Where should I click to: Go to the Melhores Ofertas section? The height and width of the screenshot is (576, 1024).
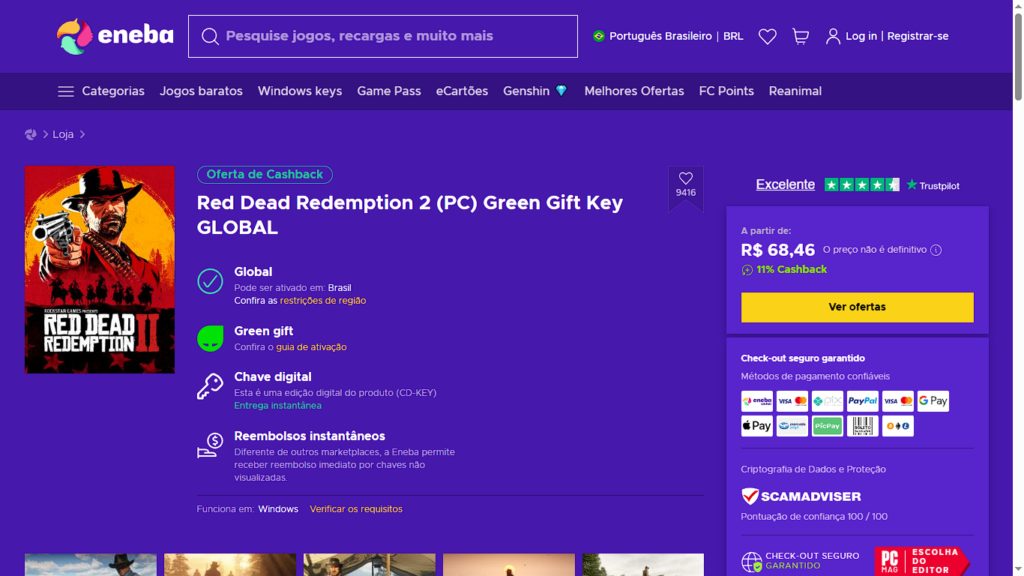pos(634,91)
